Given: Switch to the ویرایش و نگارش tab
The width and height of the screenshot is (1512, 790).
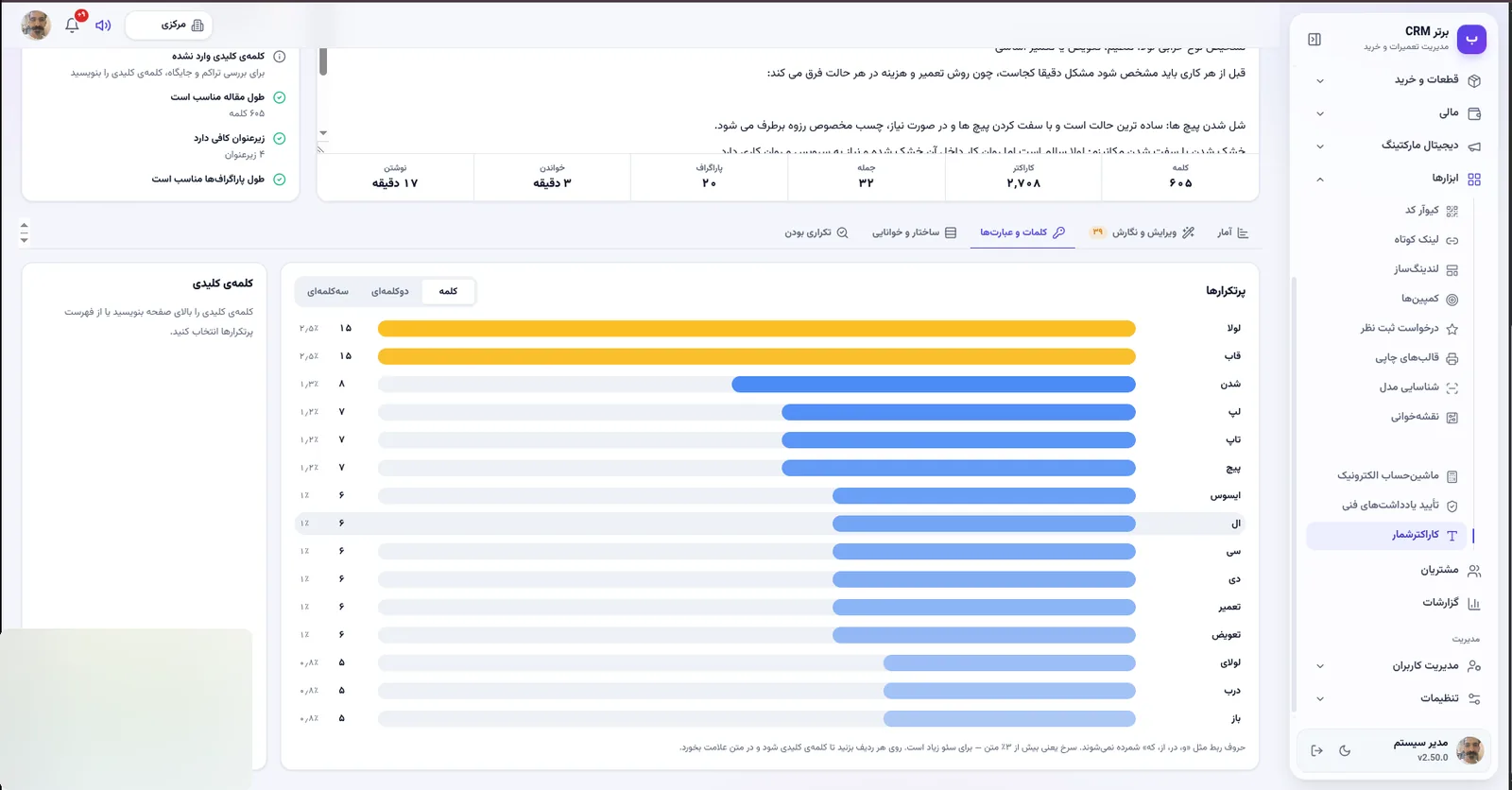Looking at the screenshot, I should pos(1143,232).
